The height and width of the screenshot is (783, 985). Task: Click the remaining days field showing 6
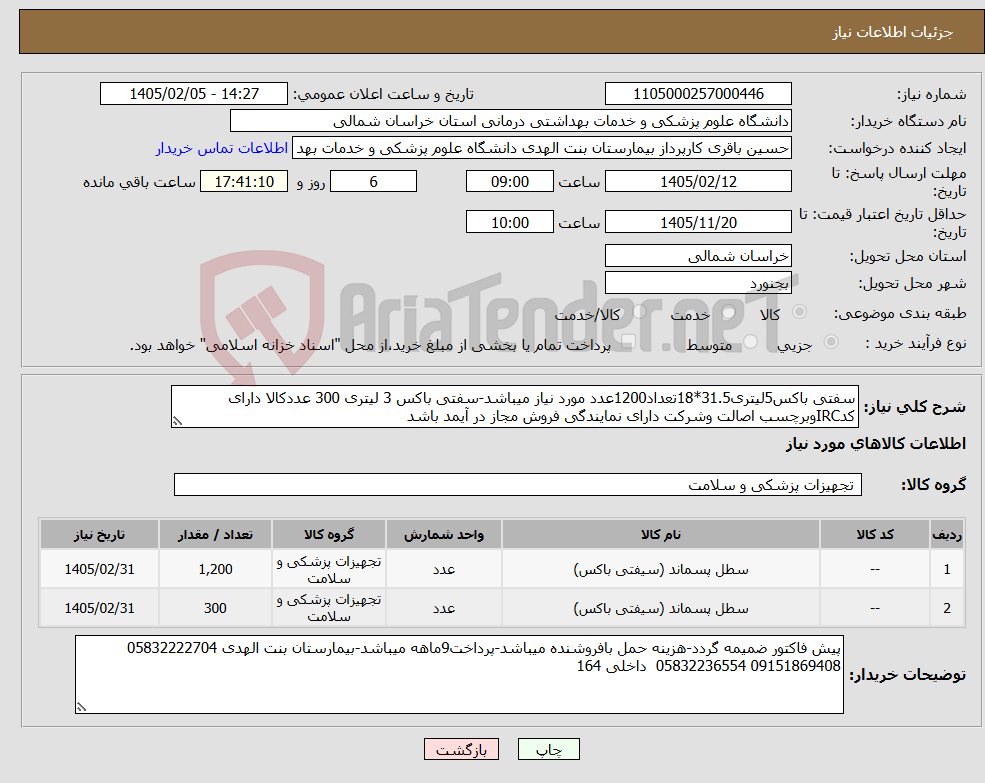click(x=373, y=182)
